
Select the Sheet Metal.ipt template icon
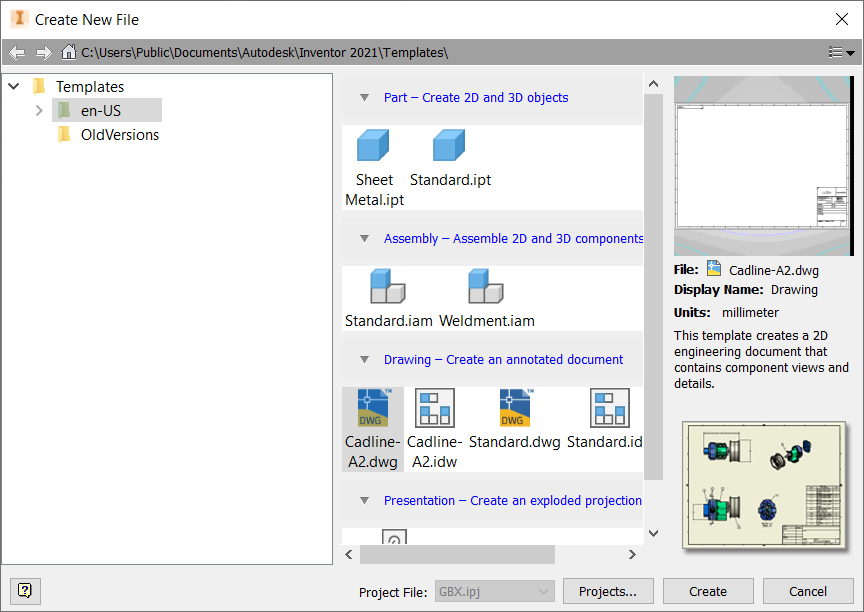(373, 144)
